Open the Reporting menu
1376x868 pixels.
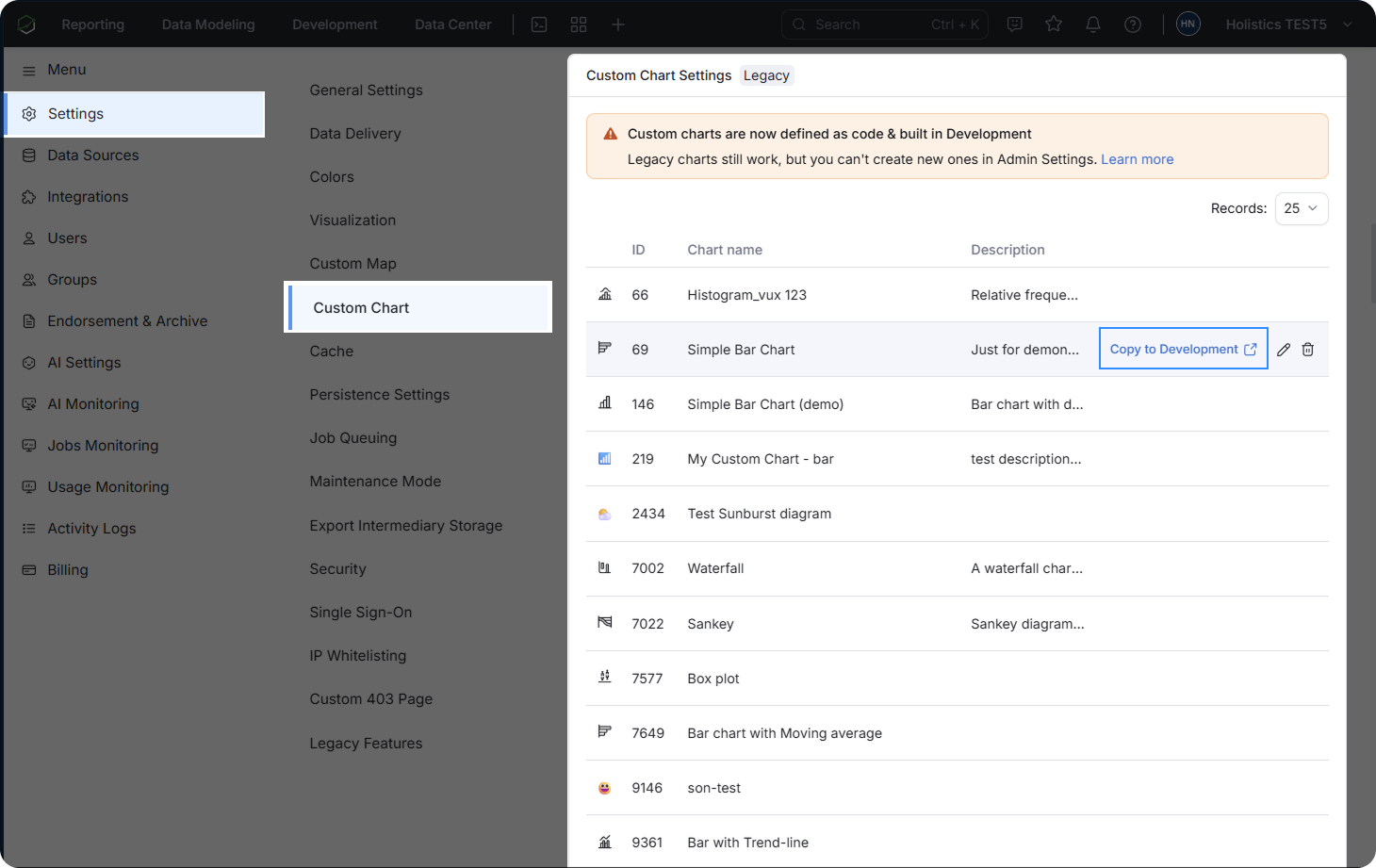pos(93,25)
